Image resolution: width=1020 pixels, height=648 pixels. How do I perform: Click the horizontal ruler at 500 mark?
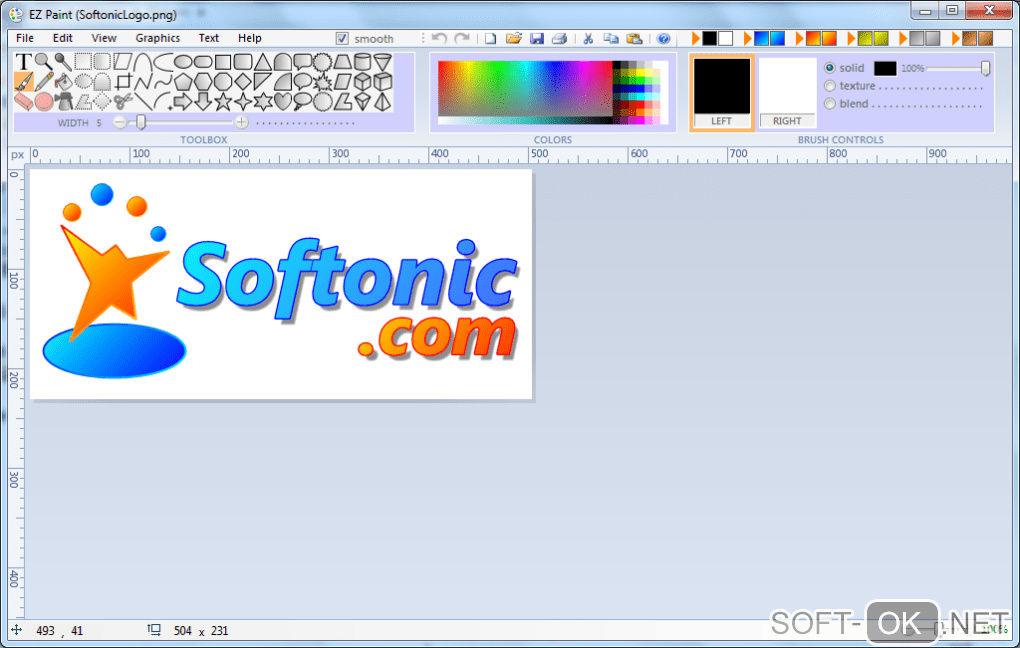539,154
